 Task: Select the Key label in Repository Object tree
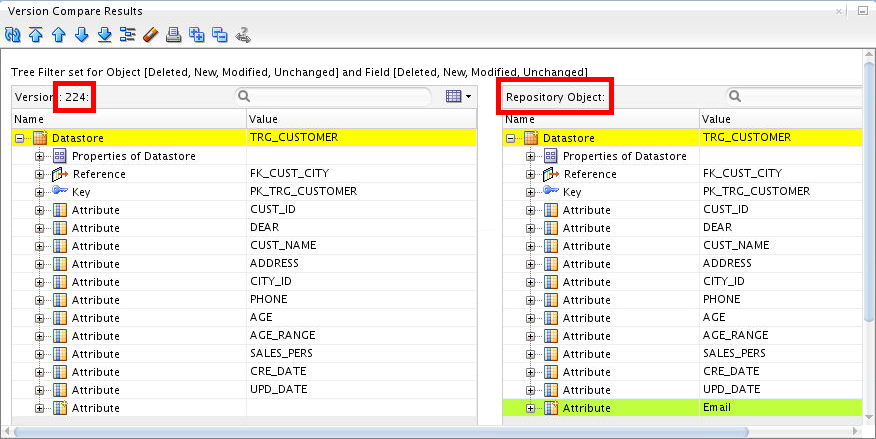pos(572,192)
